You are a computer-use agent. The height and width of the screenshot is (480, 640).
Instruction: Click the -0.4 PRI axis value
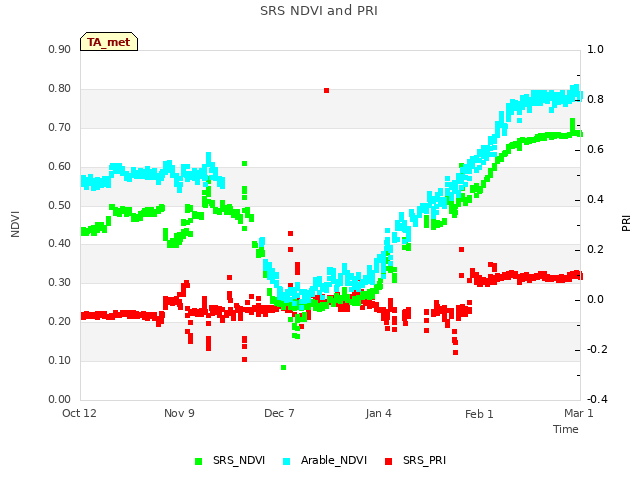click(x=597, y=399)
